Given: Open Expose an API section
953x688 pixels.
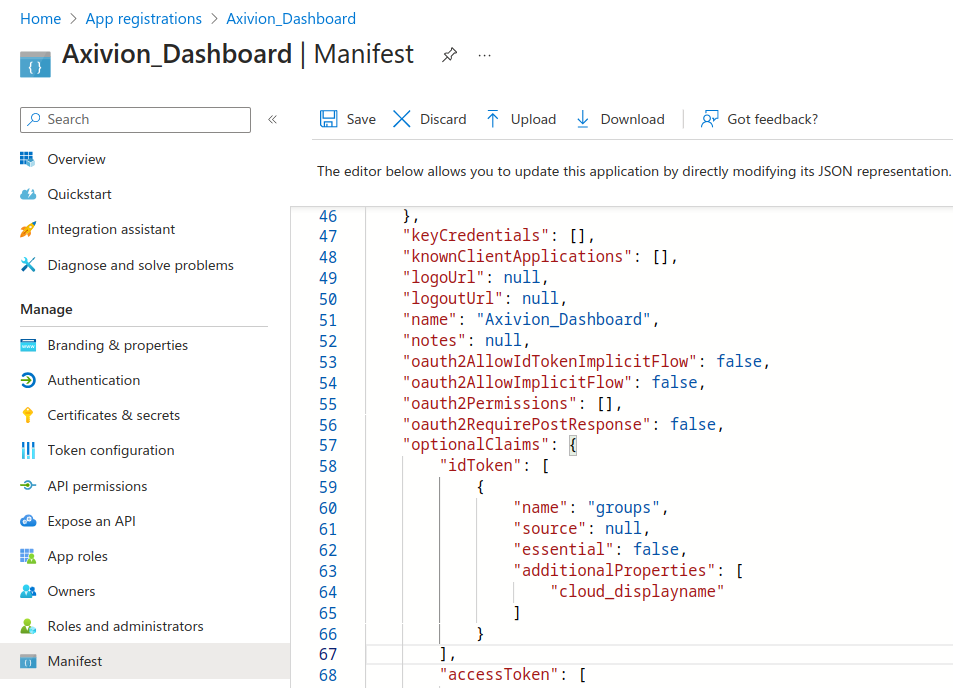Looking at the screenshot, I should (91, 521).
